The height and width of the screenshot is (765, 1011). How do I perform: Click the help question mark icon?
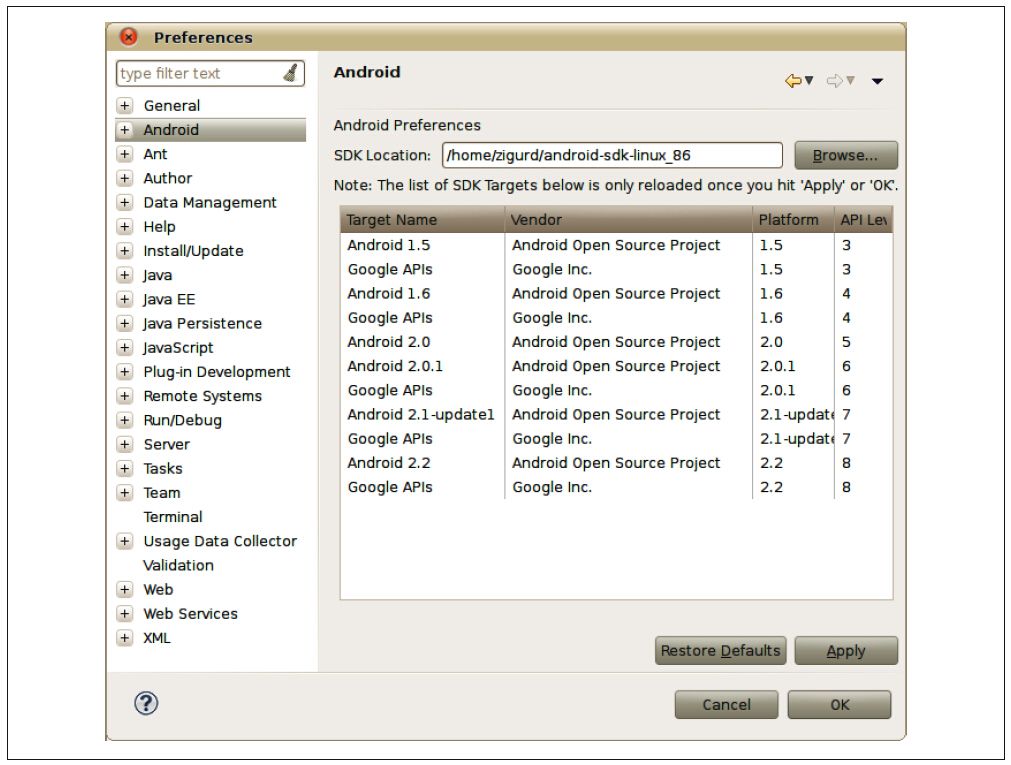point(146,703)
